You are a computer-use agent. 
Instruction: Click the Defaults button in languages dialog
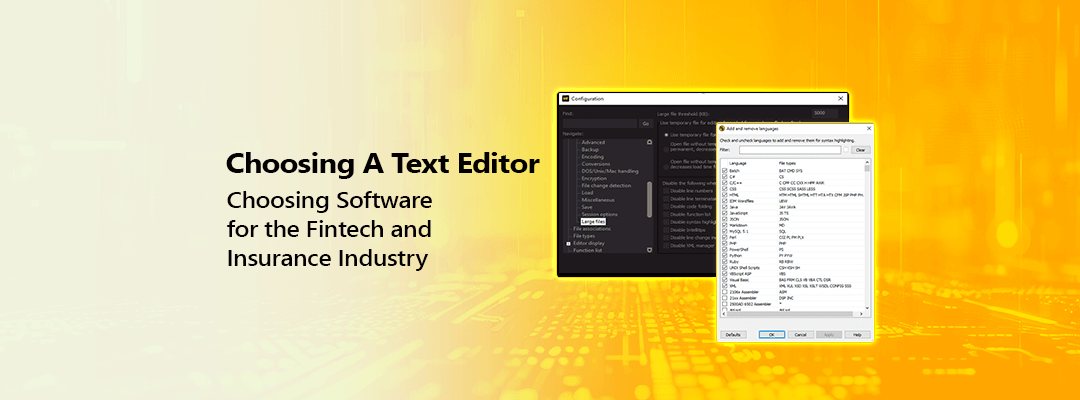734,335
